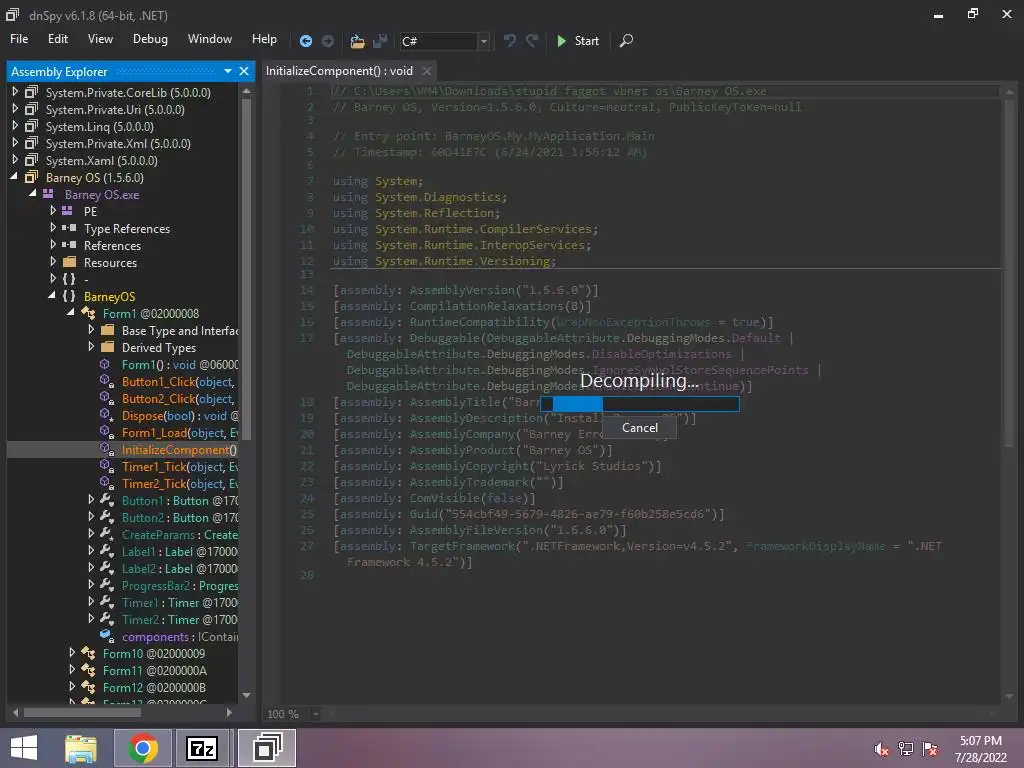This screenshot has width=1024, height=768.
Task: Open the Assembly Explorer panel options arrow
Action: [x=228, y=71]
